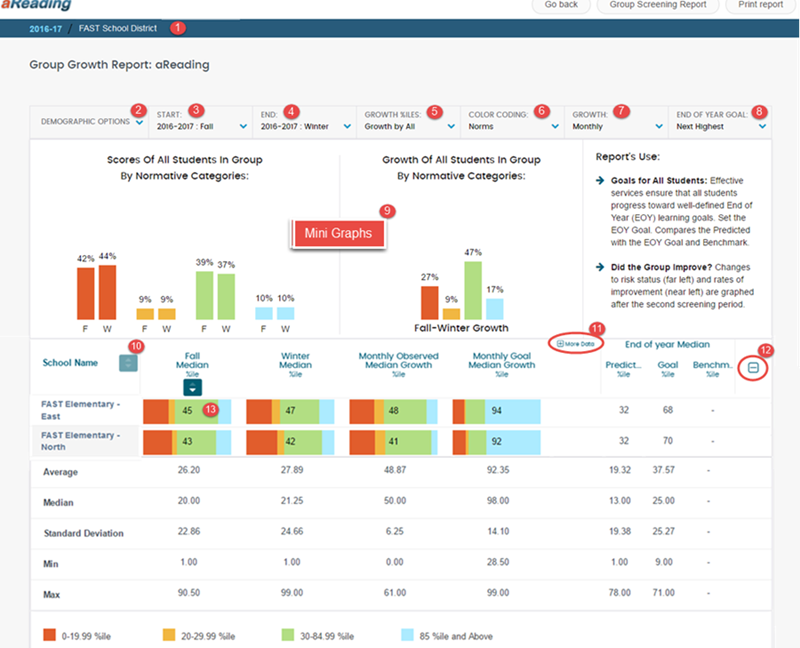The height and width of the screenshot is (648, 800).
Task: Click Monthly Observed Median Growth header
Action: (398, 364)
